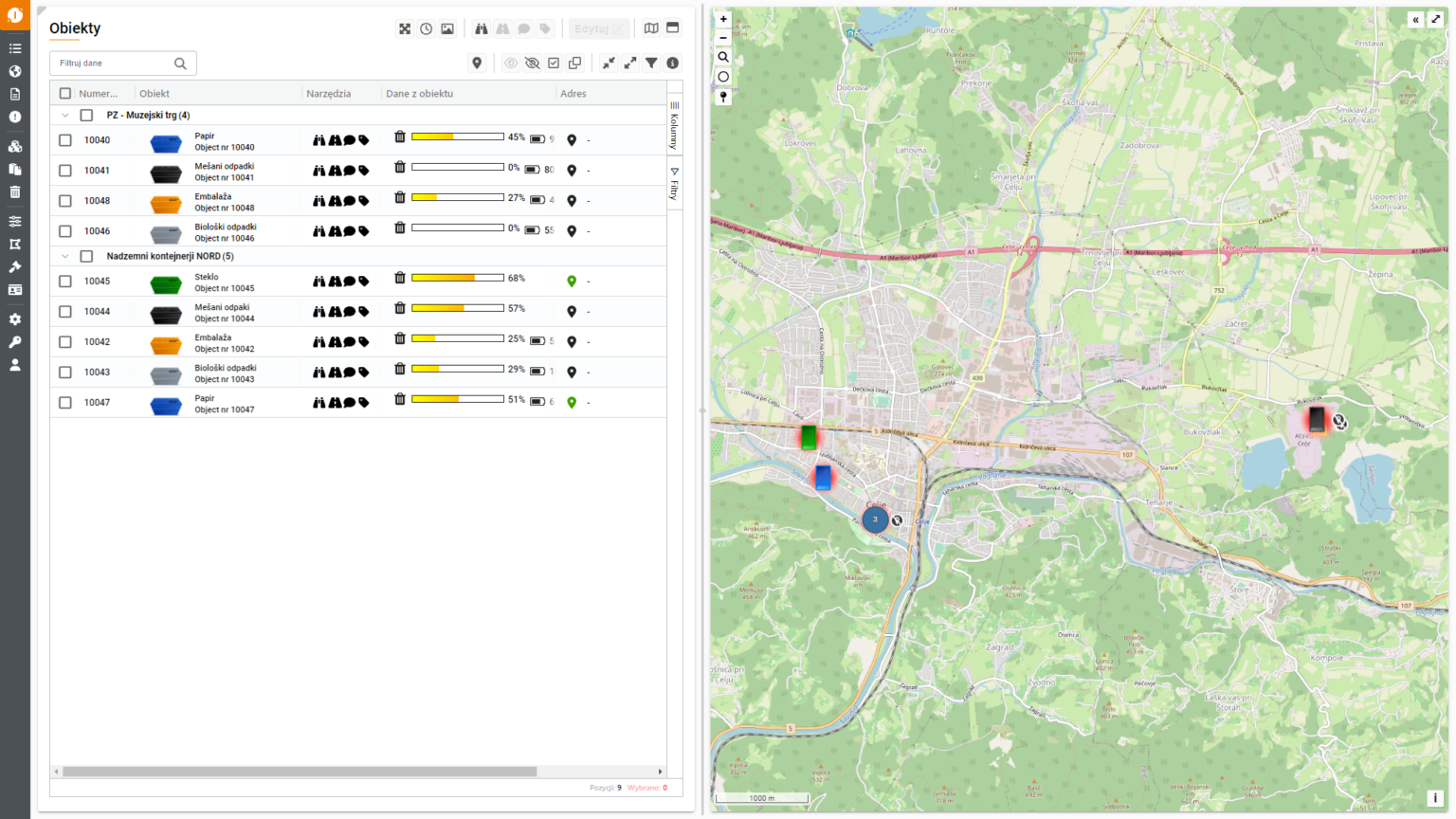Image resolution: width=1456 pixels, height=819 pixels.
Task: Open the Kolumny side tab
Action: [x=674, y=126]
